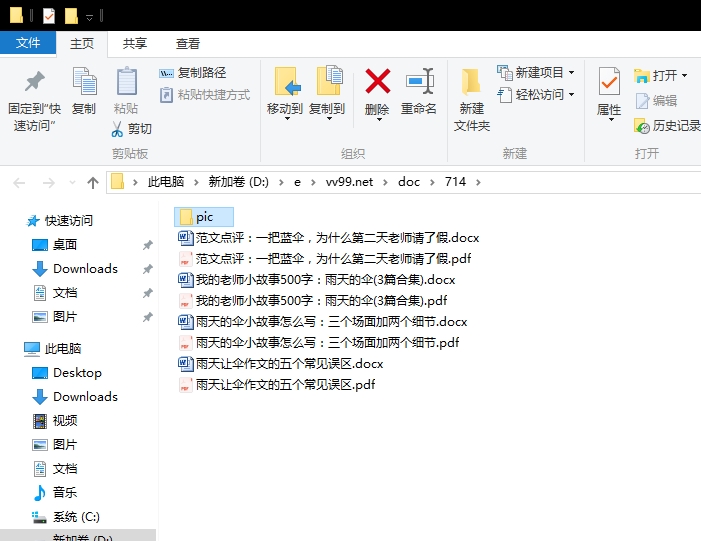Image resolution: width=701 pixels, height=541 pixels.
Task: Open 快速访问 in sidebar
Action: [x=59, y=220]
